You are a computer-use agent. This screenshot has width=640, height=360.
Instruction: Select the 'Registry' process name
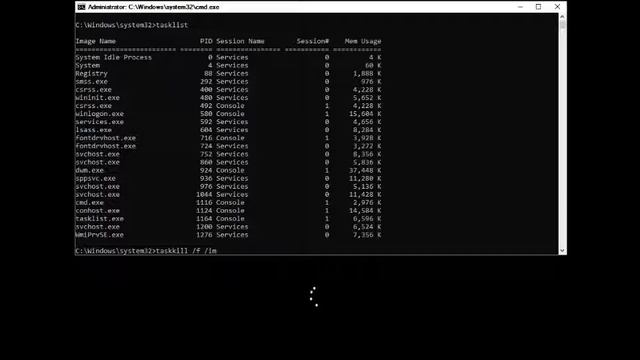pyautogui.click(x=91, y=73)
